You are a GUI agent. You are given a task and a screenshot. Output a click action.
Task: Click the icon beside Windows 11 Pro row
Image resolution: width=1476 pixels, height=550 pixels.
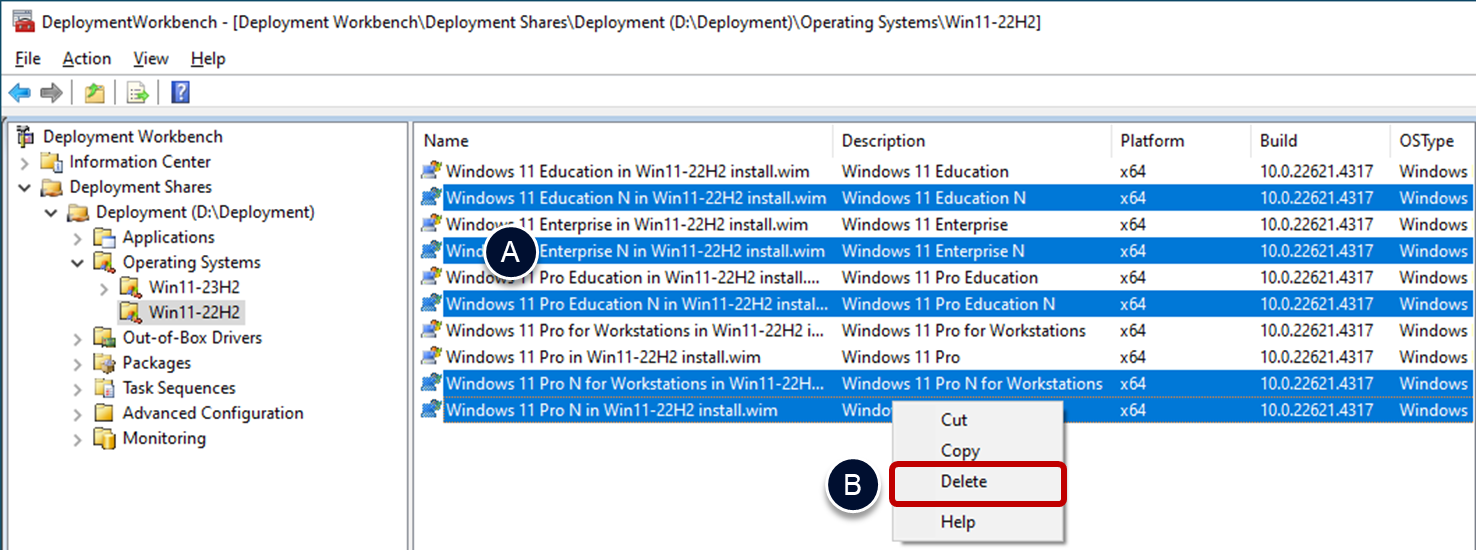pyautogui.click(x=432, y=357)
